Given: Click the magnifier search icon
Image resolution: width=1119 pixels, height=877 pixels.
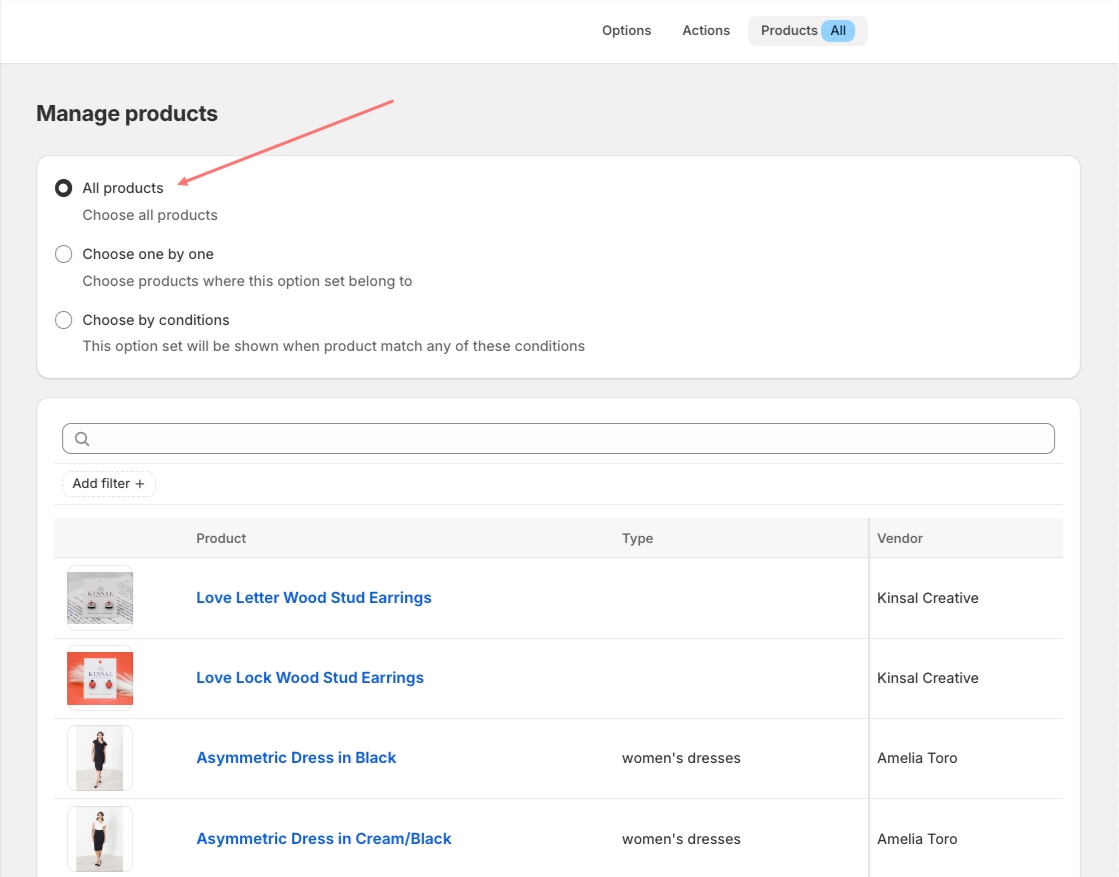Looking at the screenshot, I should tap(82, 439).
